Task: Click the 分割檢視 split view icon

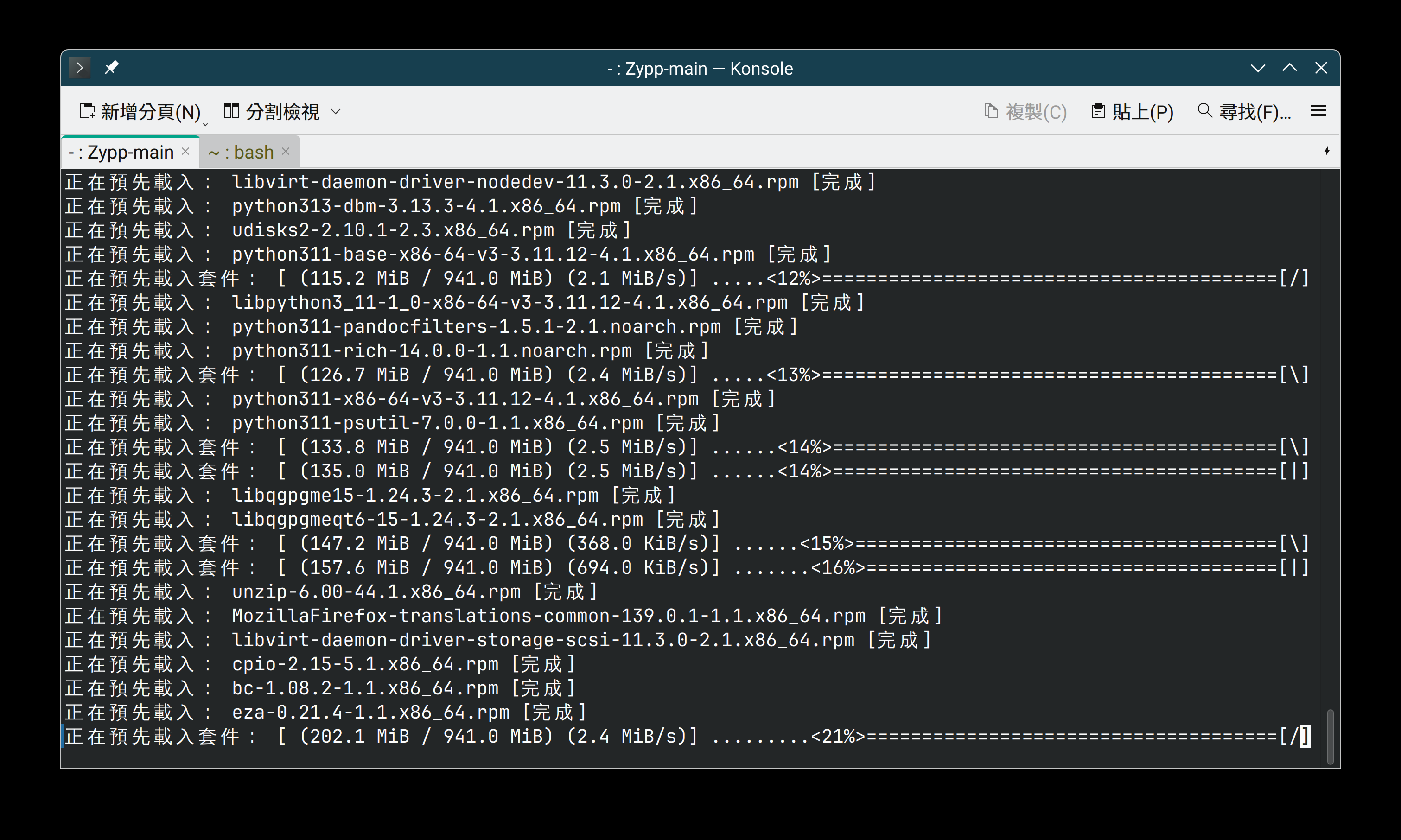Action: [x=231, y=111]
